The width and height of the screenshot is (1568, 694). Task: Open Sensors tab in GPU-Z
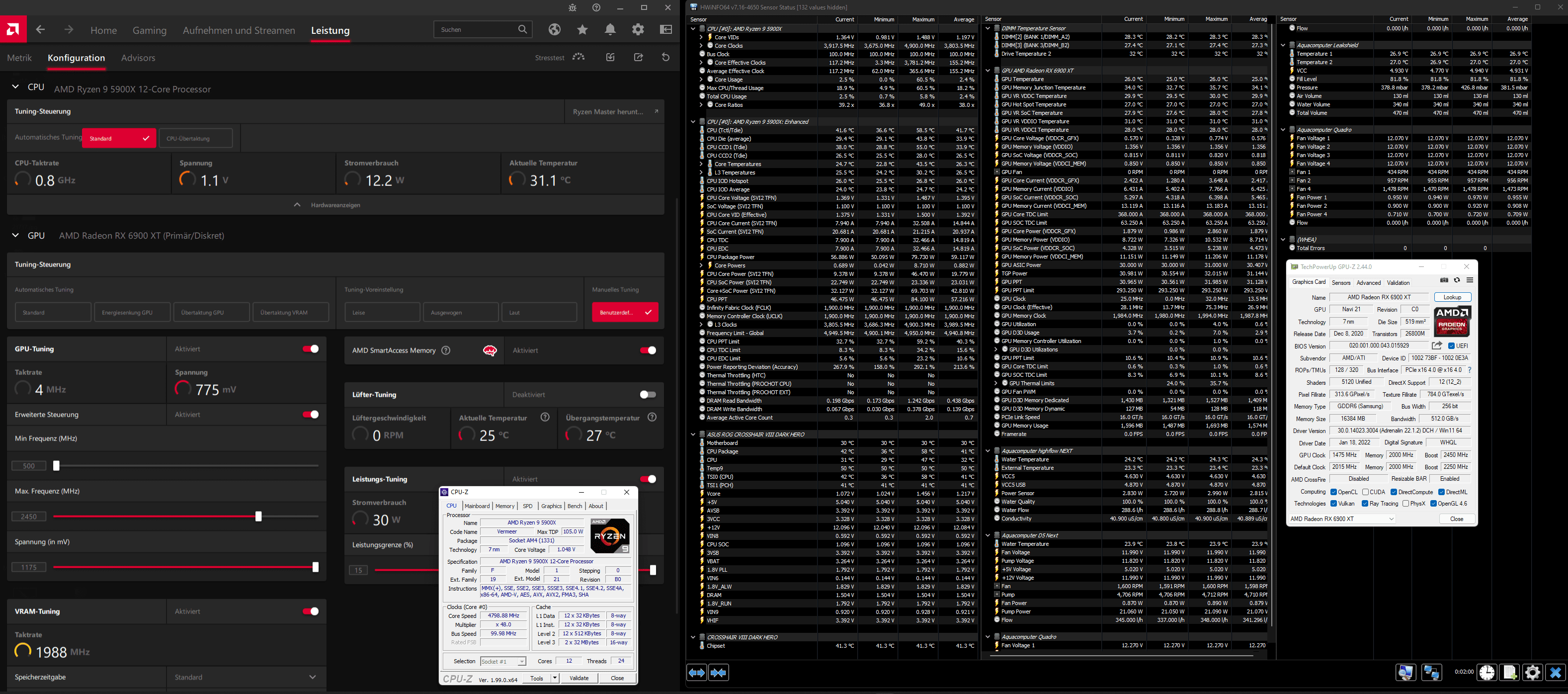coord(1341,282)
